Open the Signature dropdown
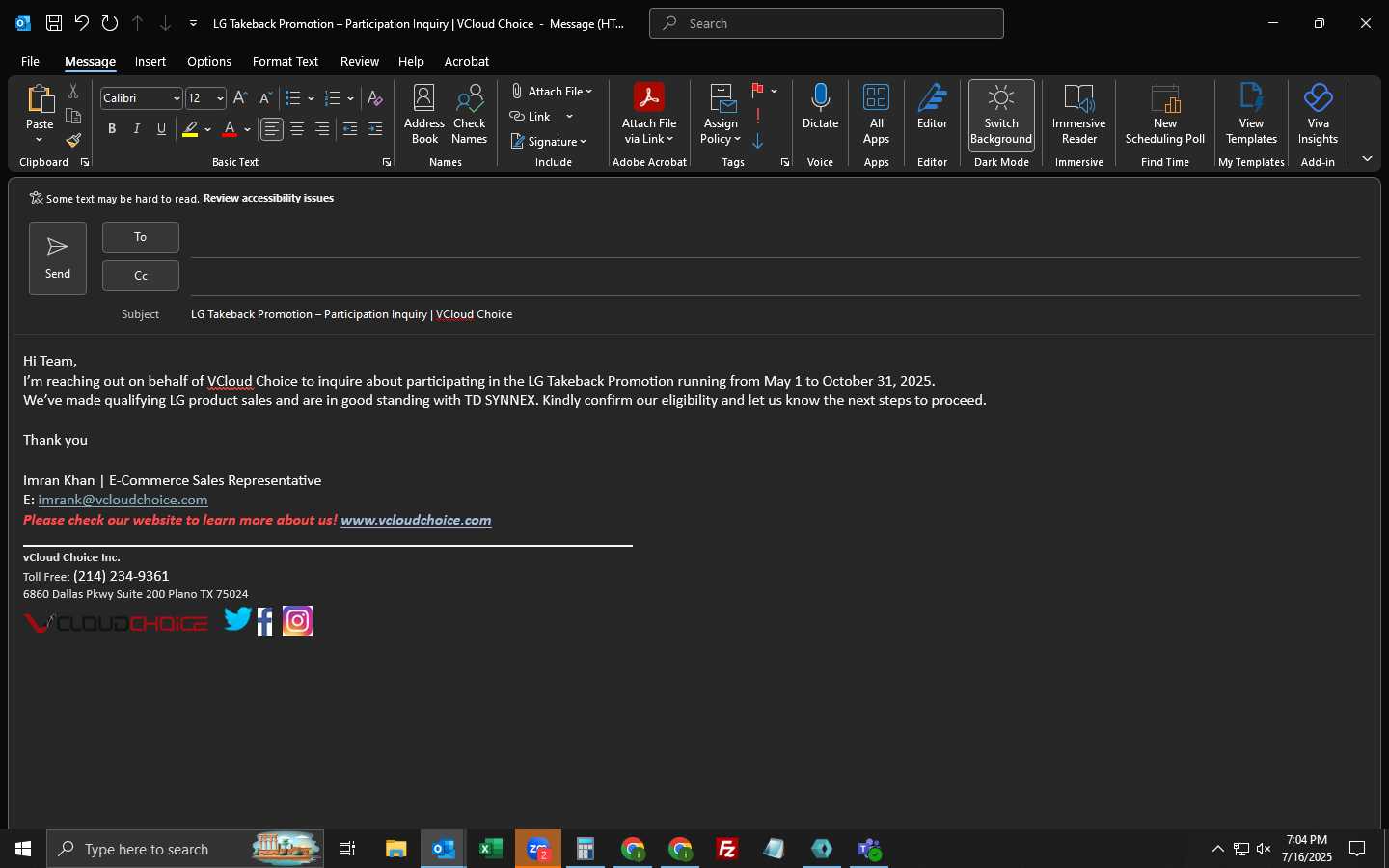The width and height of the screenshot is (1389, 868). point(549,141)
